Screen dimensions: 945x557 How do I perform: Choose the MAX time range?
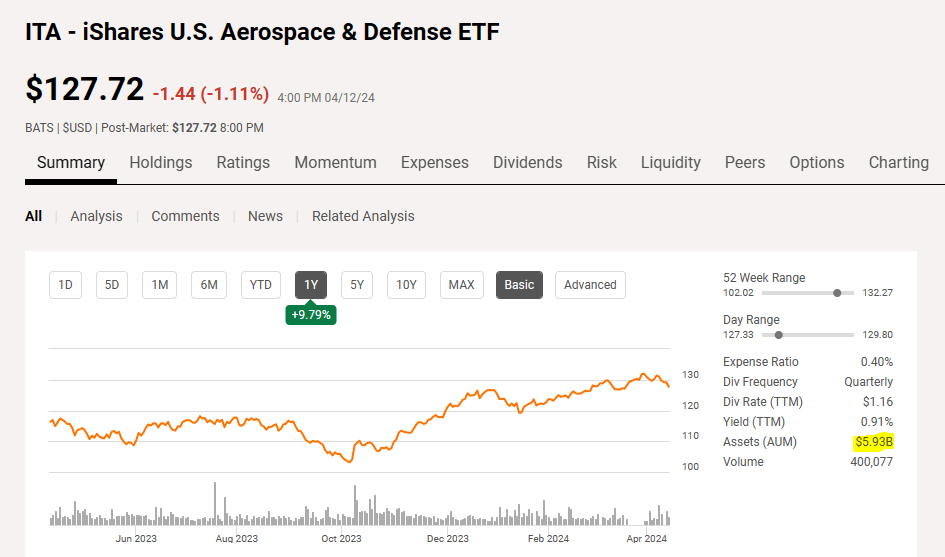pos(461,285)
